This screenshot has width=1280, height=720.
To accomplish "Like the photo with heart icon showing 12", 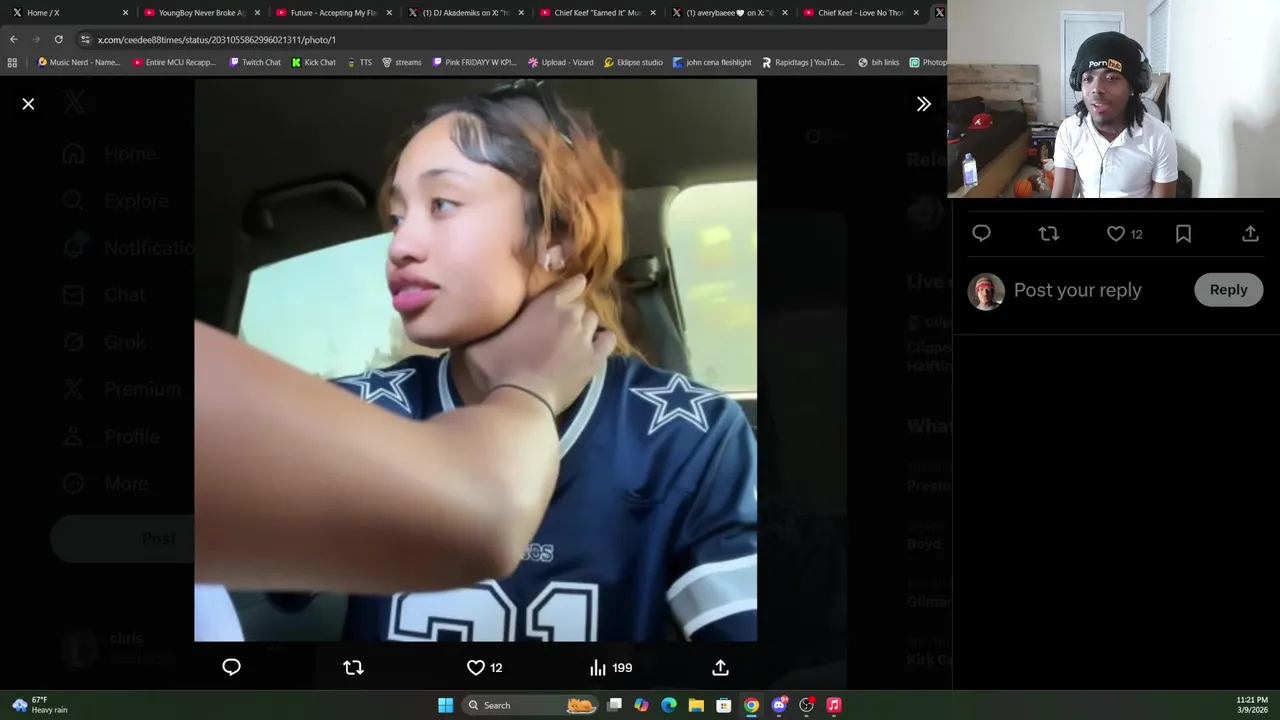I will [x=485, y=667].
